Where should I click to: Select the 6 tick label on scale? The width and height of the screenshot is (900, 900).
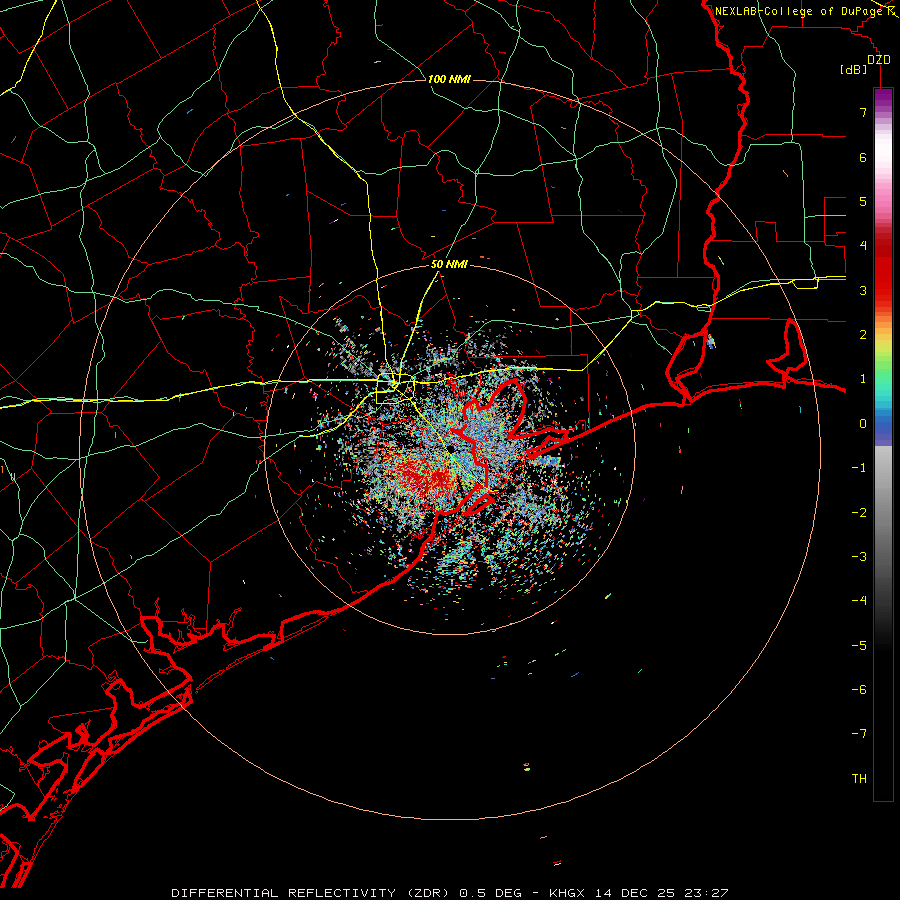click(x=863, y=157)
